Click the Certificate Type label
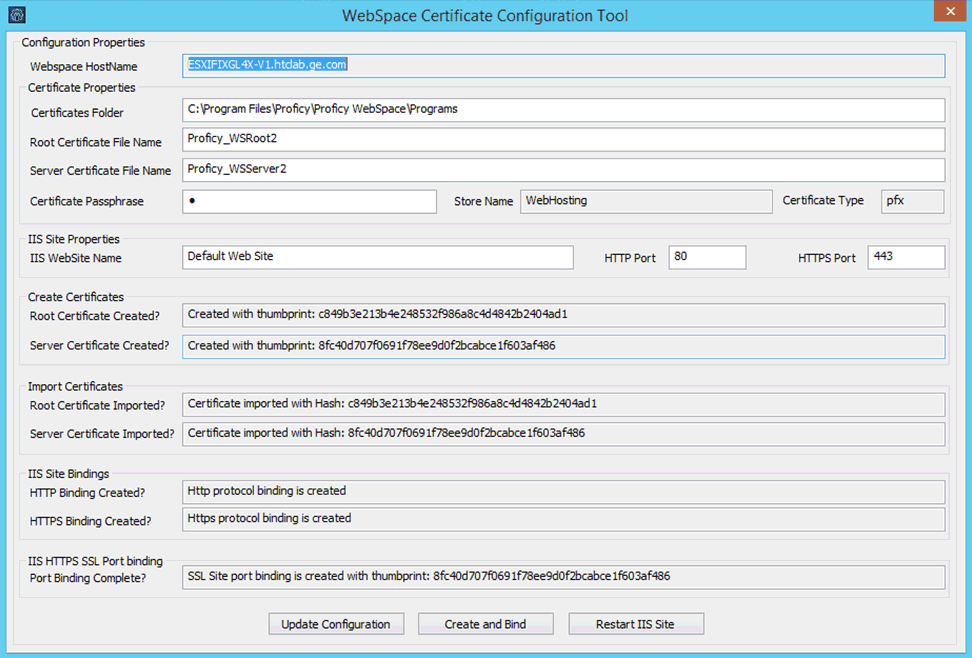The height and width of the screenshot is (658, 972). point(823,200)
